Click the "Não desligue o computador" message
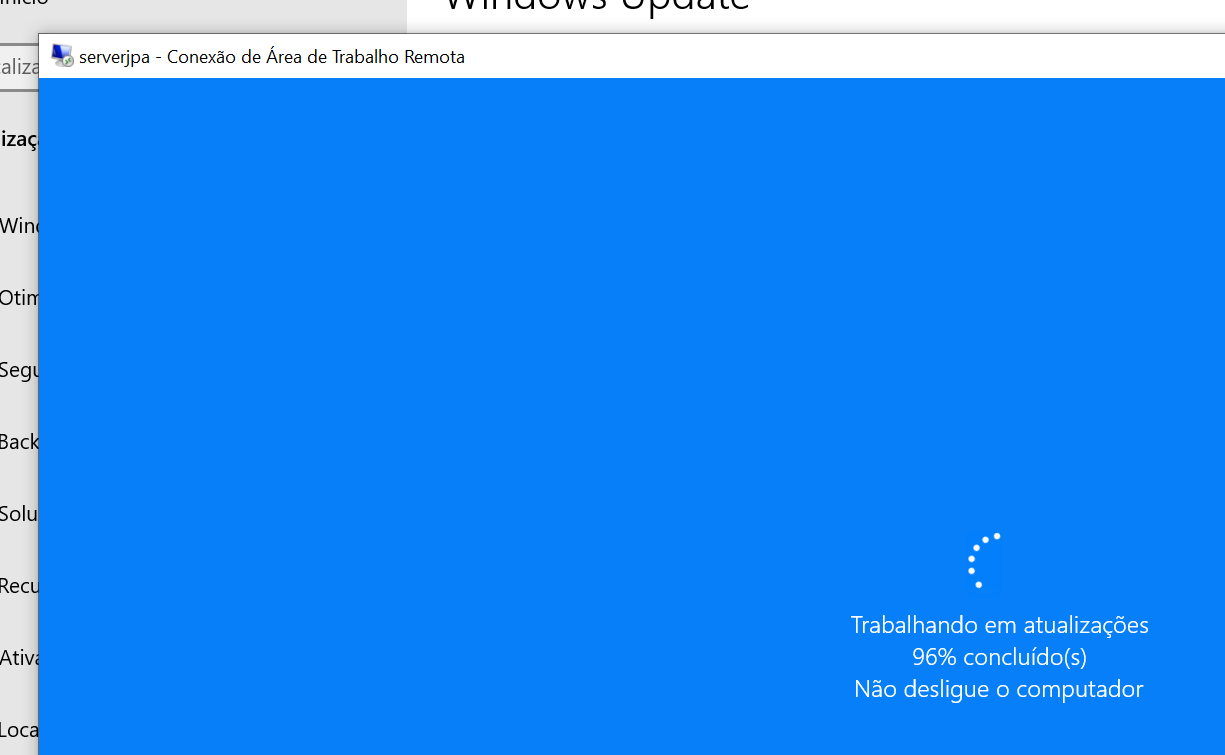Screen dimensions: 1225x755 (x=998, y=689)
